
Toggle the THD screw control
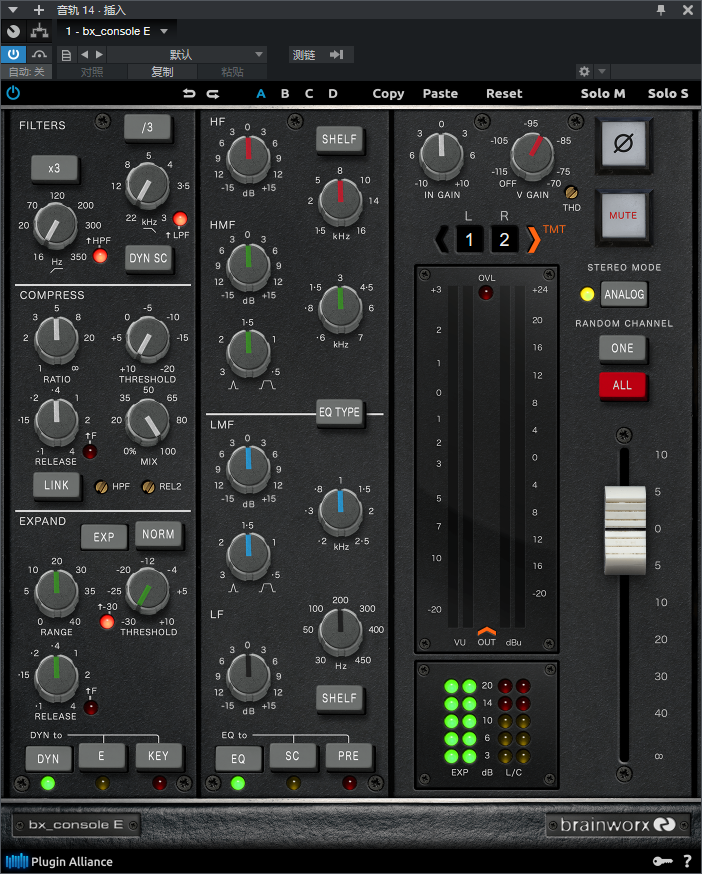[571, 193]
